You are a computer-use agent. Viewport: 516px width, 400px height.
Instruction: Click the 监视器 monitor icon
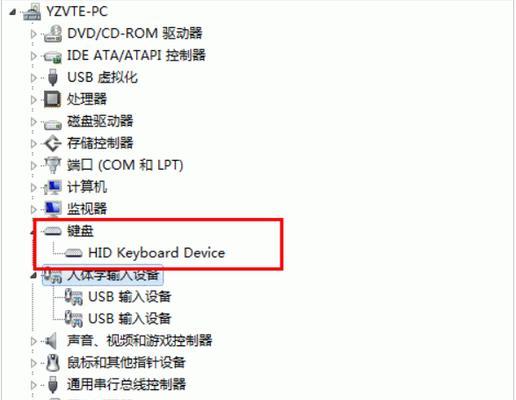click(53, 209)
